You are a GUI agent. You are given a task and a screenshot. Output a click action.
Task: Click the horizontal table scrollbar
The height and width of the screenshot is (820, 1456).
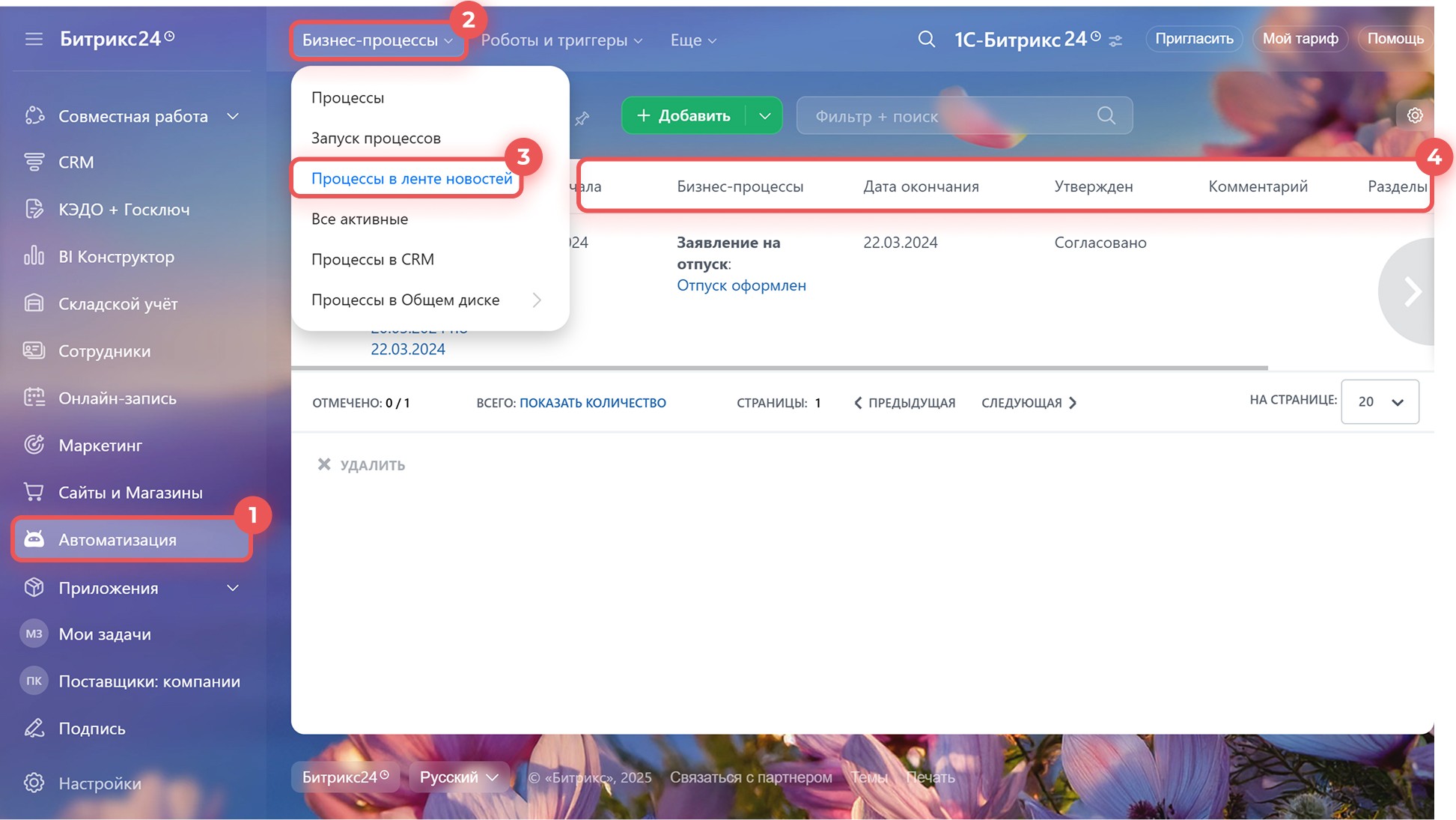pyautogui.click(x=779, y=368)
